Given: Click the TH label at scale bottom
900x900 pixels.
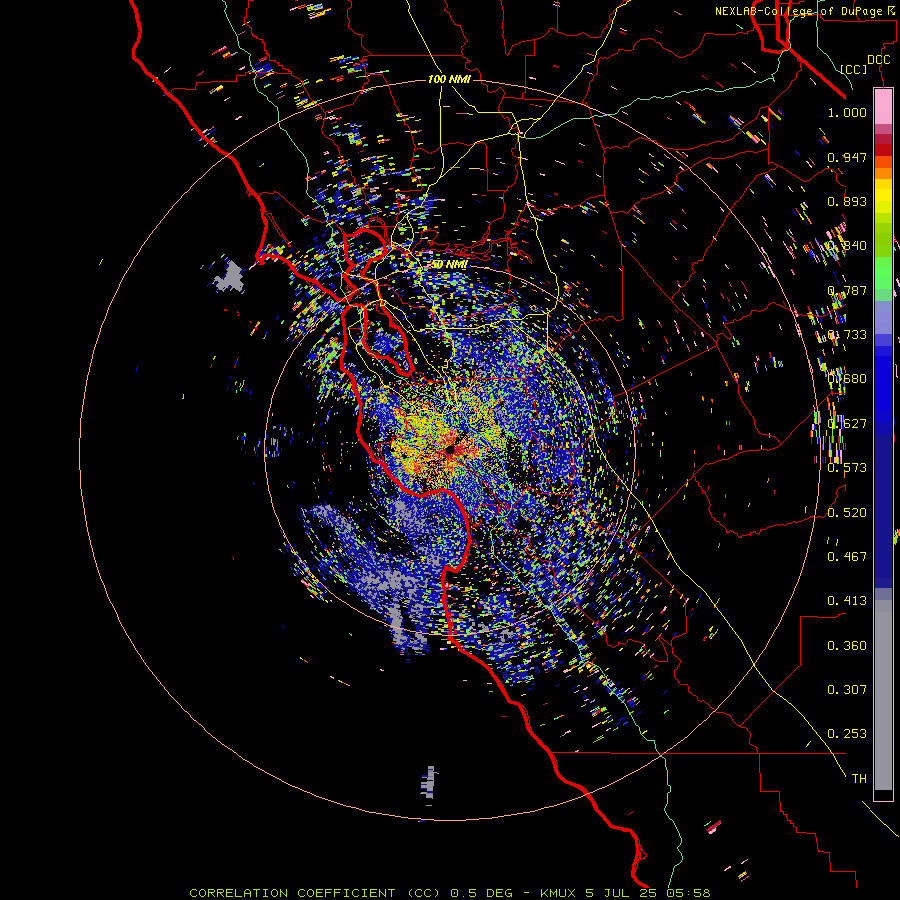Looking at the screenshot, I should pos(859,778).
